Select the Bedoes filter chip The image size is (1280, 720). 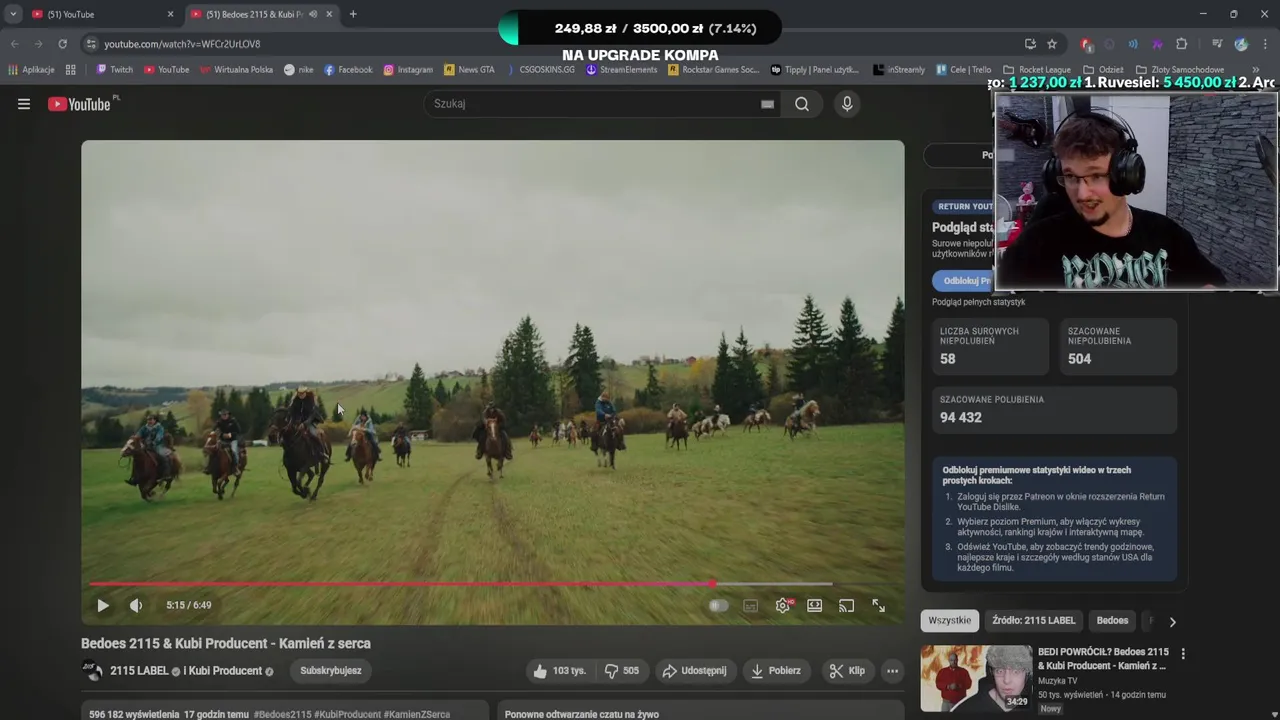1112,621
